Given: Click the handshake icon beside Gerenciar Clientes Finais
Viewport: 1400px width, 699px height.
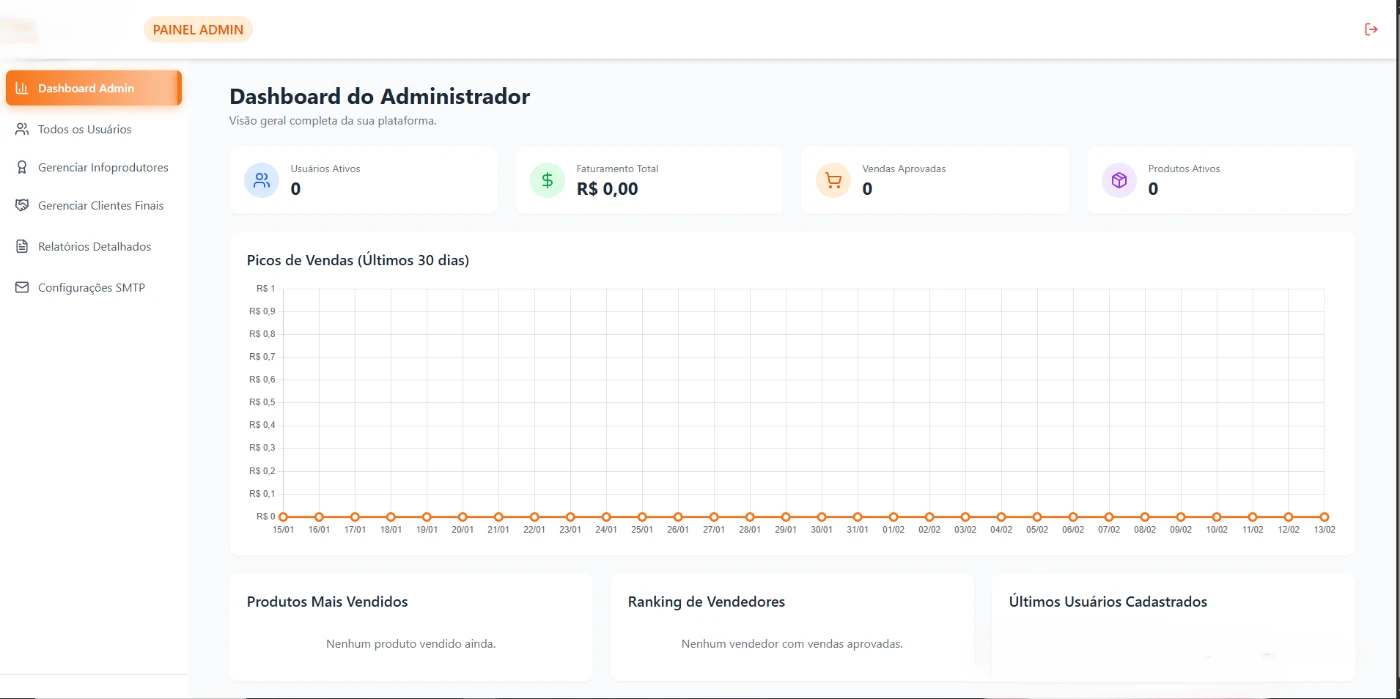Looking at the screenshot, I should click(x=22, y=206).
